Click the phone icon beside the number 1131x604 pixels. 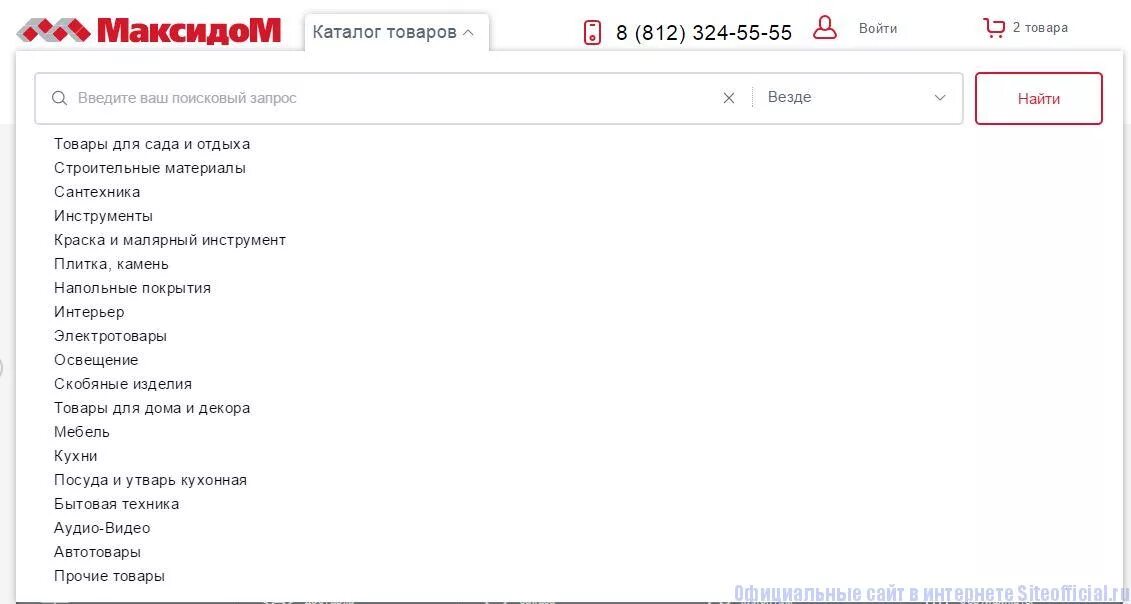pyautogui.click(x=592, y=32)
